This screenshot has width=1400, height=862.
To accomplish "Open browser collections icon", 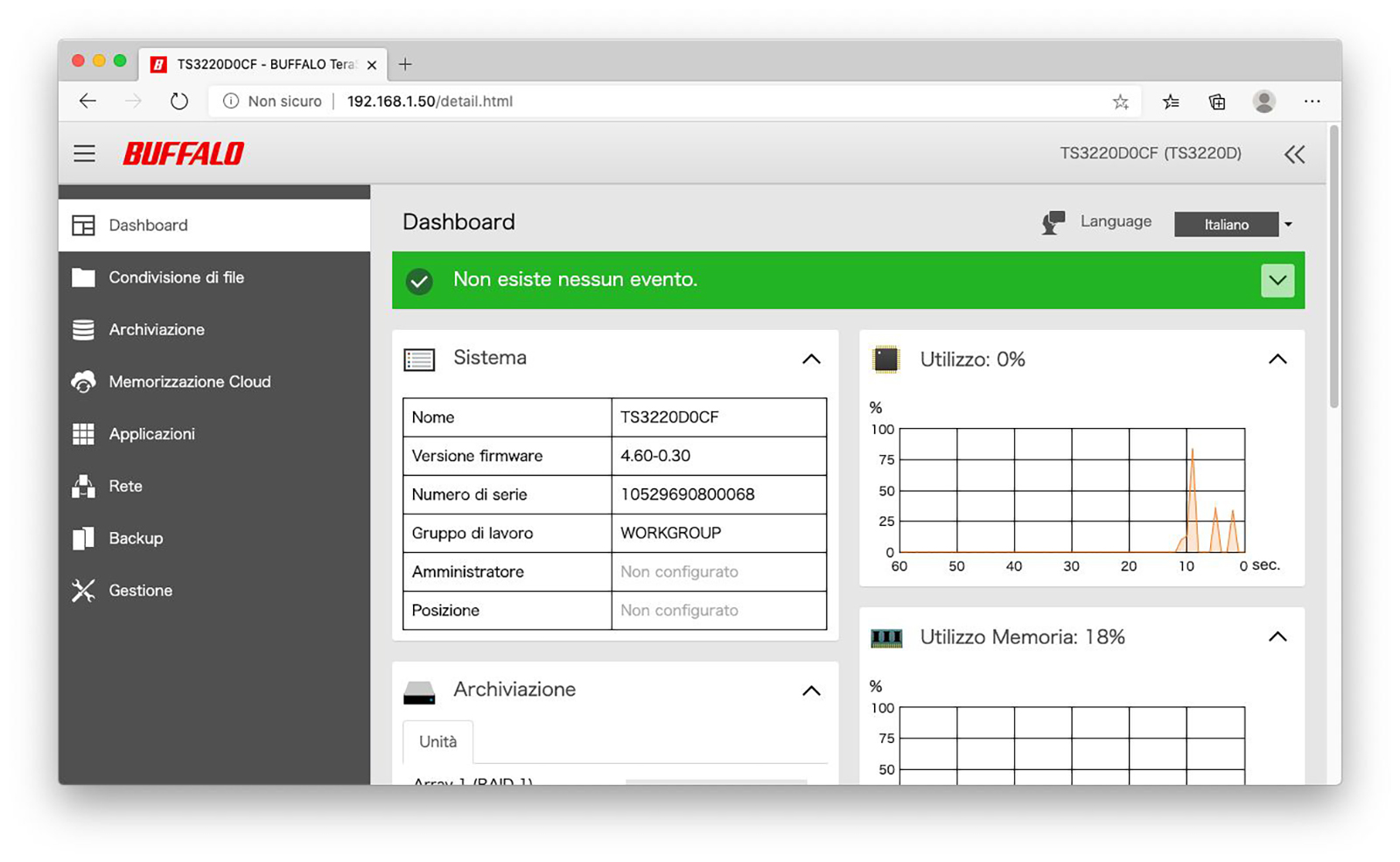I will coord(1217,102).
